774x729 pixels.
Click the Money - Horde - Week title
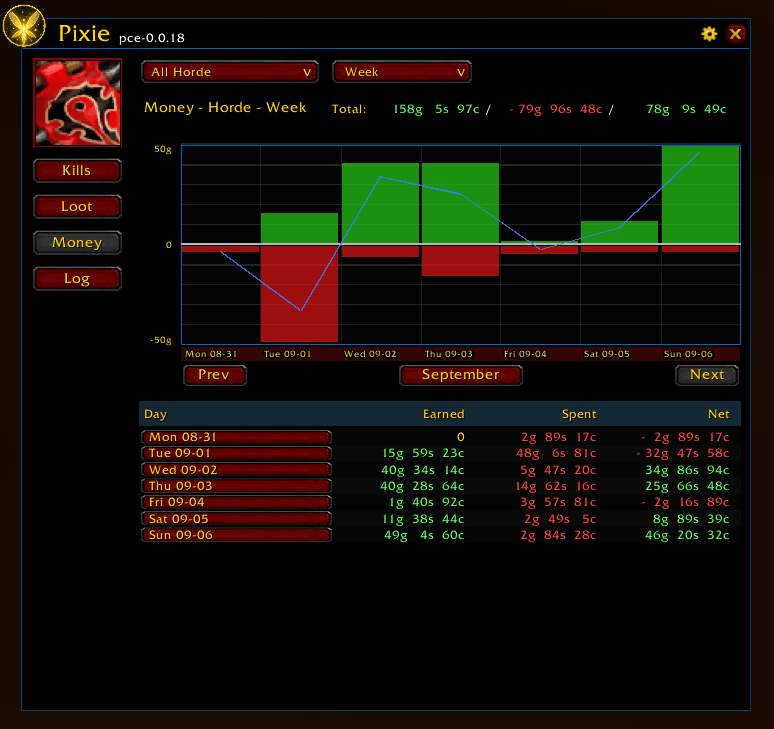225,108
